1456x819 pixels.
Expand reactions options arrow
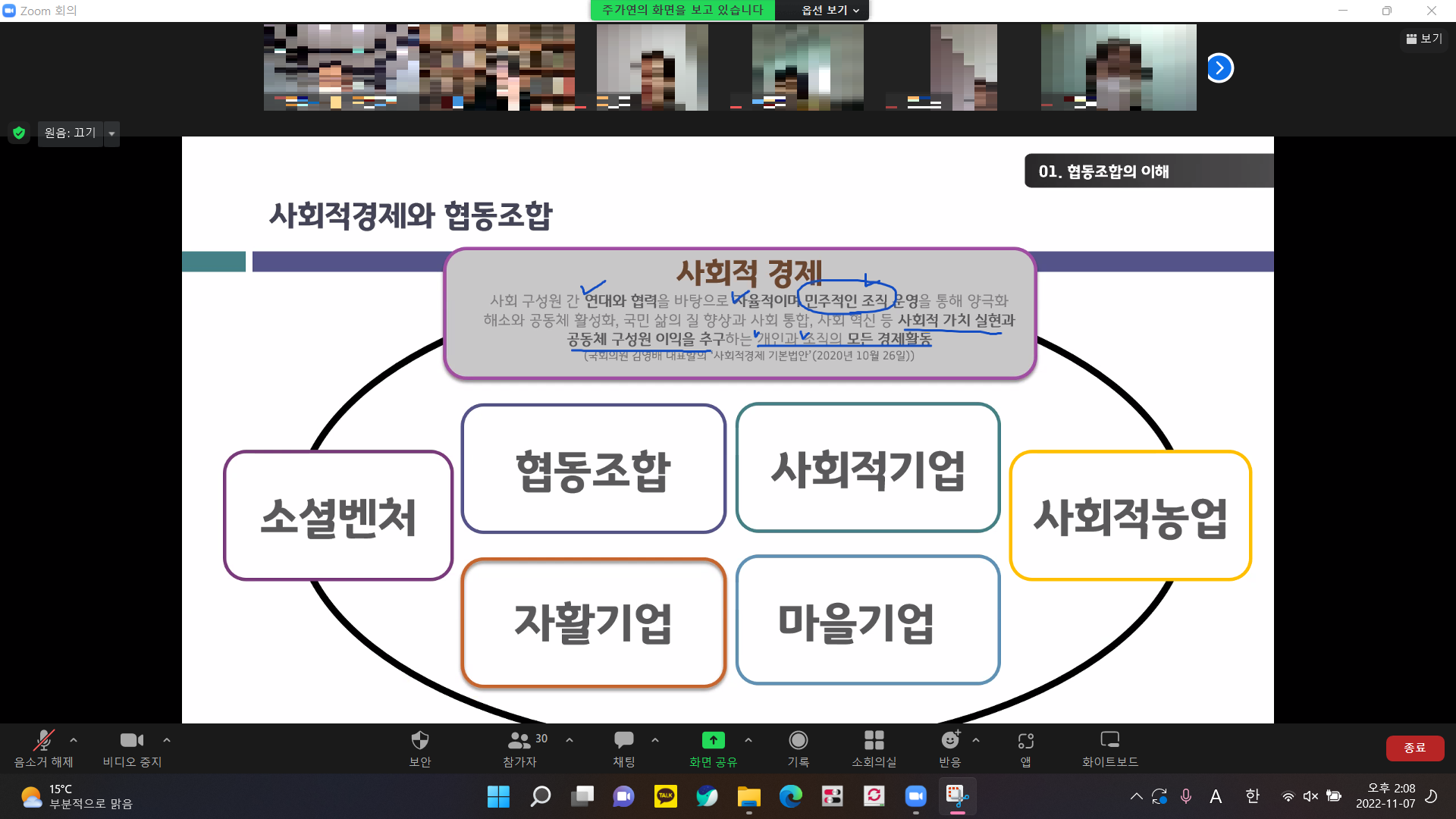point(976,740)
